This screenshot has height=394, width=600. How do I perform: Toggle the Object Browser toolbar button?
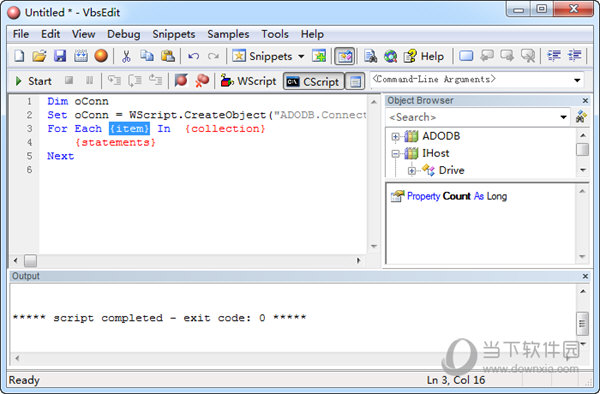point(344,57)
